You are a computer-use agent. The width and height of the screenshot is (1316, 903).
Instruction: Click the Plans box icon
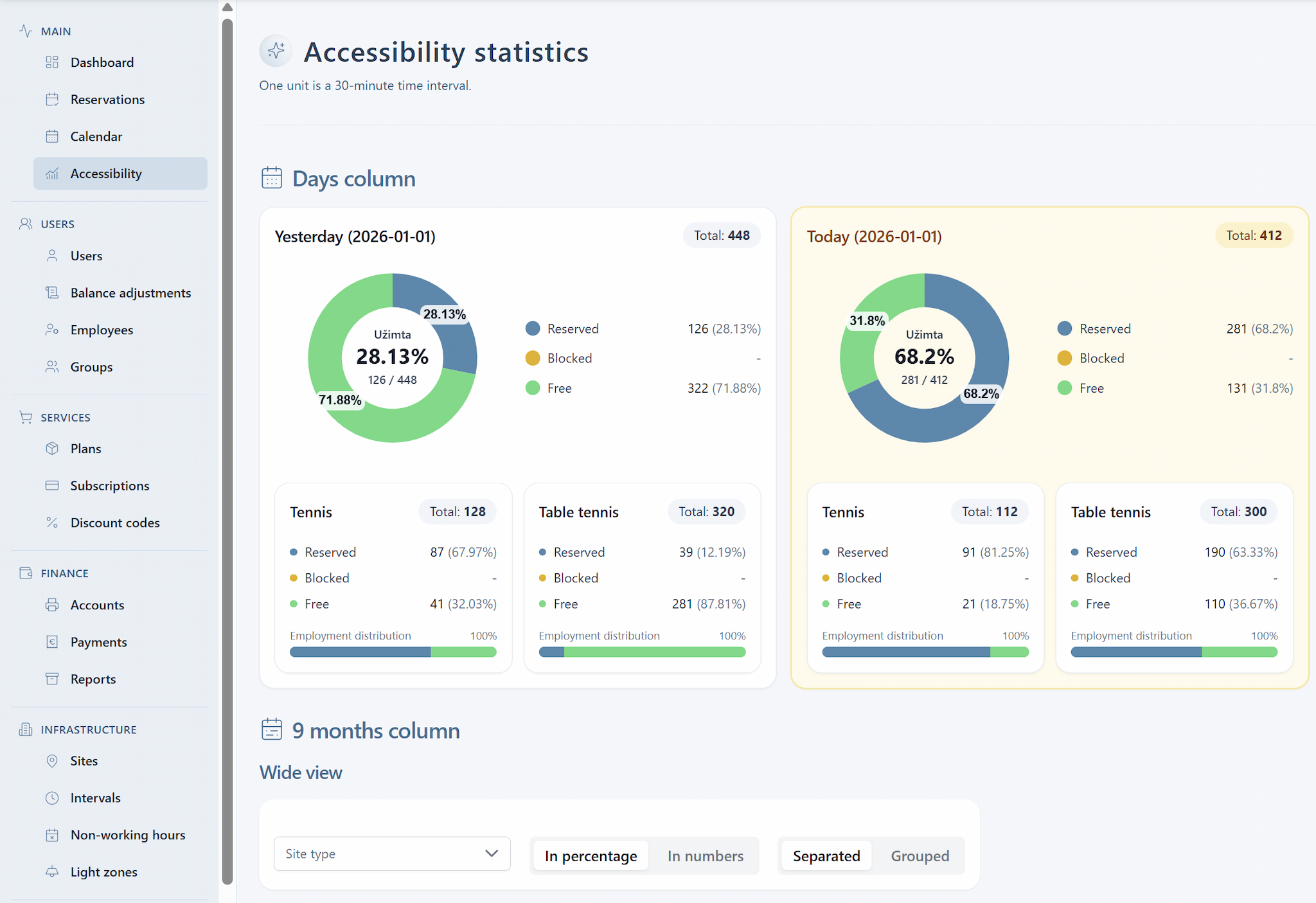point(52,449)
